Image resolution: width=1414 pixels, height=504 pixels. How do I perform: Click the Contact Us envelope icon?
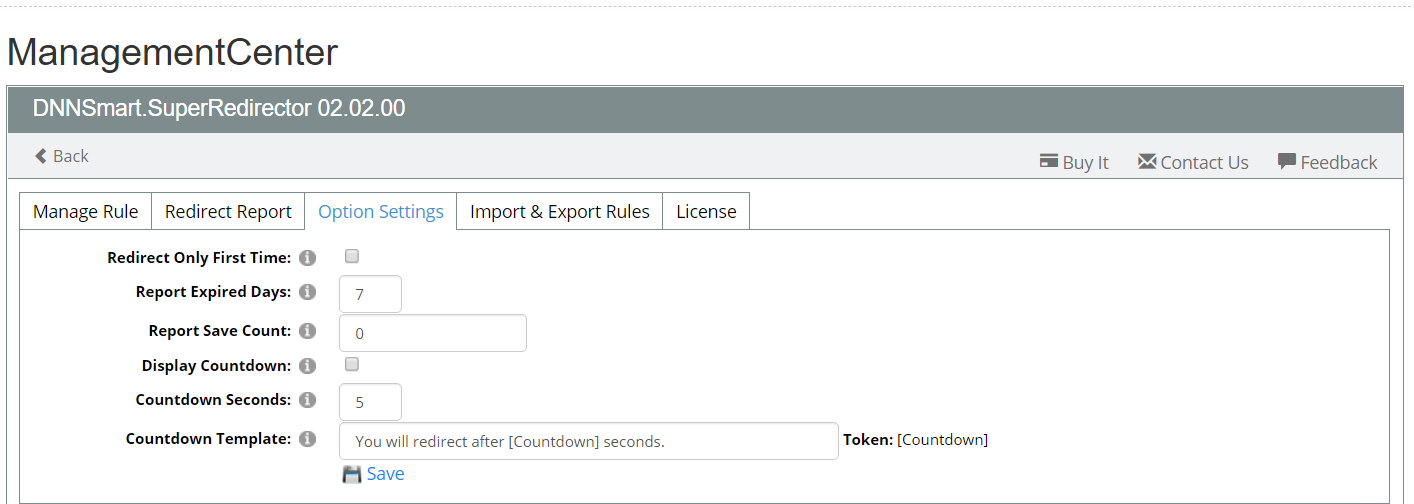pyautogui.click(x=1147, y=161)
